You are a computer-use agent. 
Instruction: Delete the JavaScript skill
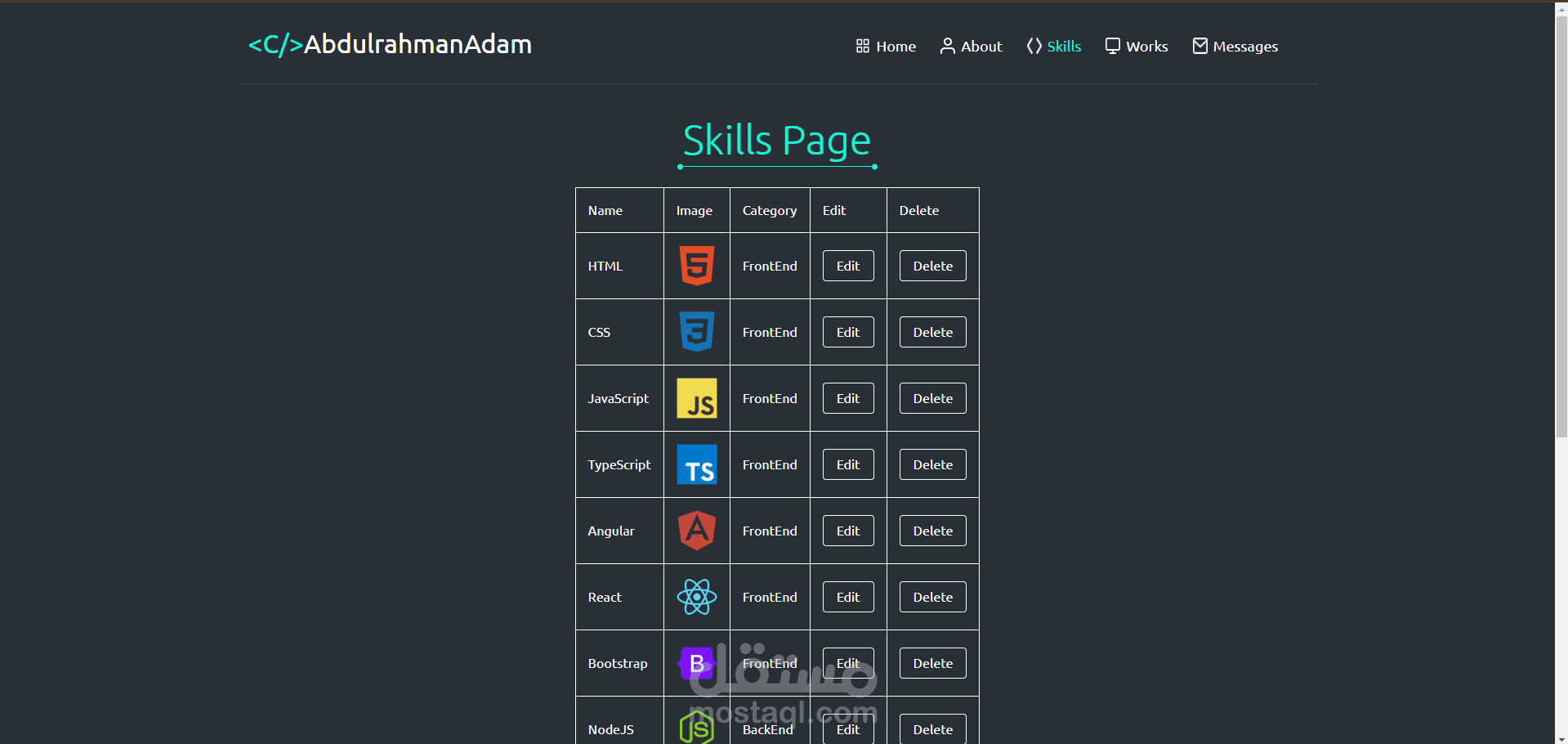(933, 398)
